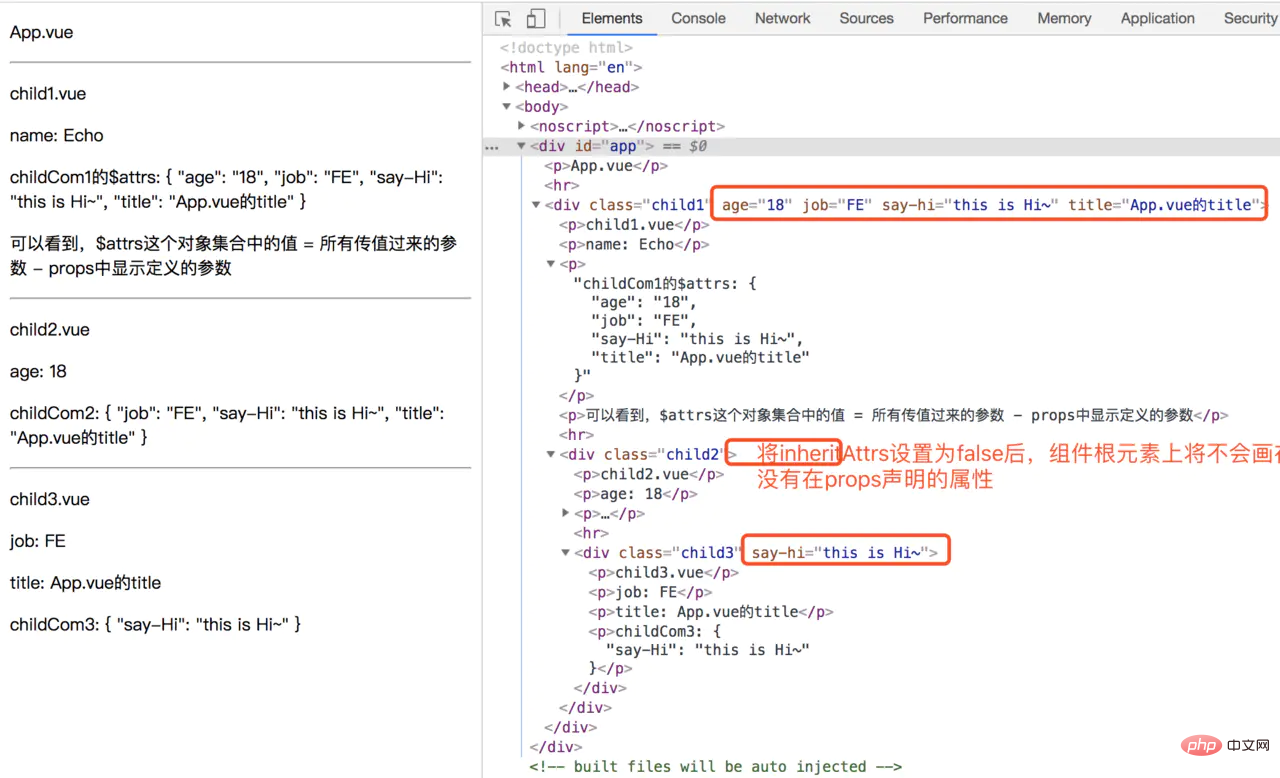The height and width of the screenshot is (778, 1280).
Task: Click the job="FE" attribute on child1
Action: pyautogui.click(x=837, y=205)
